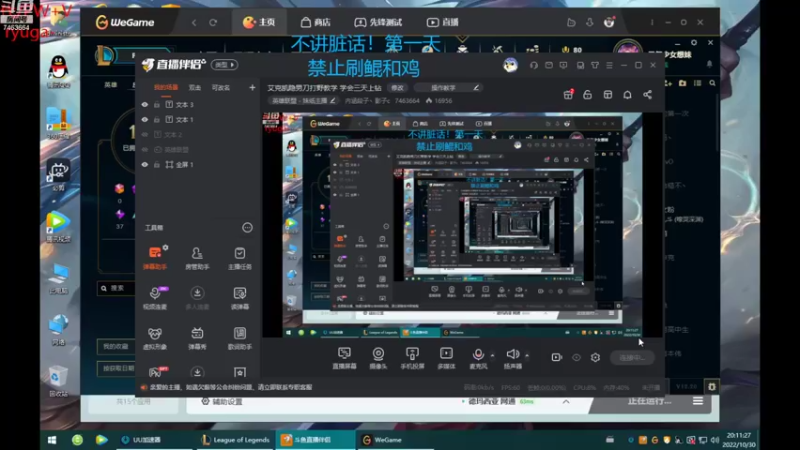Open the hamburger menu beside 正在运行

698,401
